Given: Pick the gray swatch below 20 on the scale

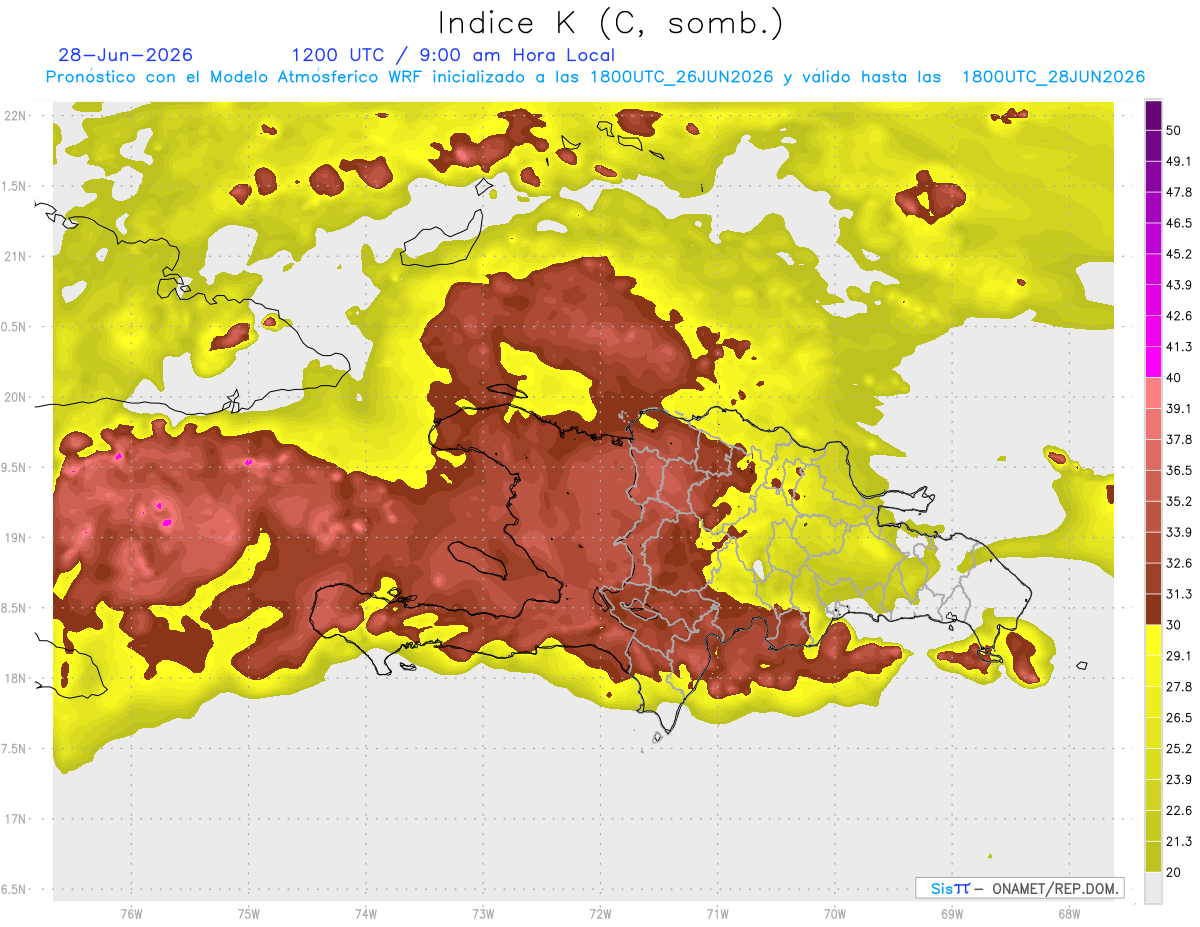Looking at the screenshot, I should pos(1153,888).
